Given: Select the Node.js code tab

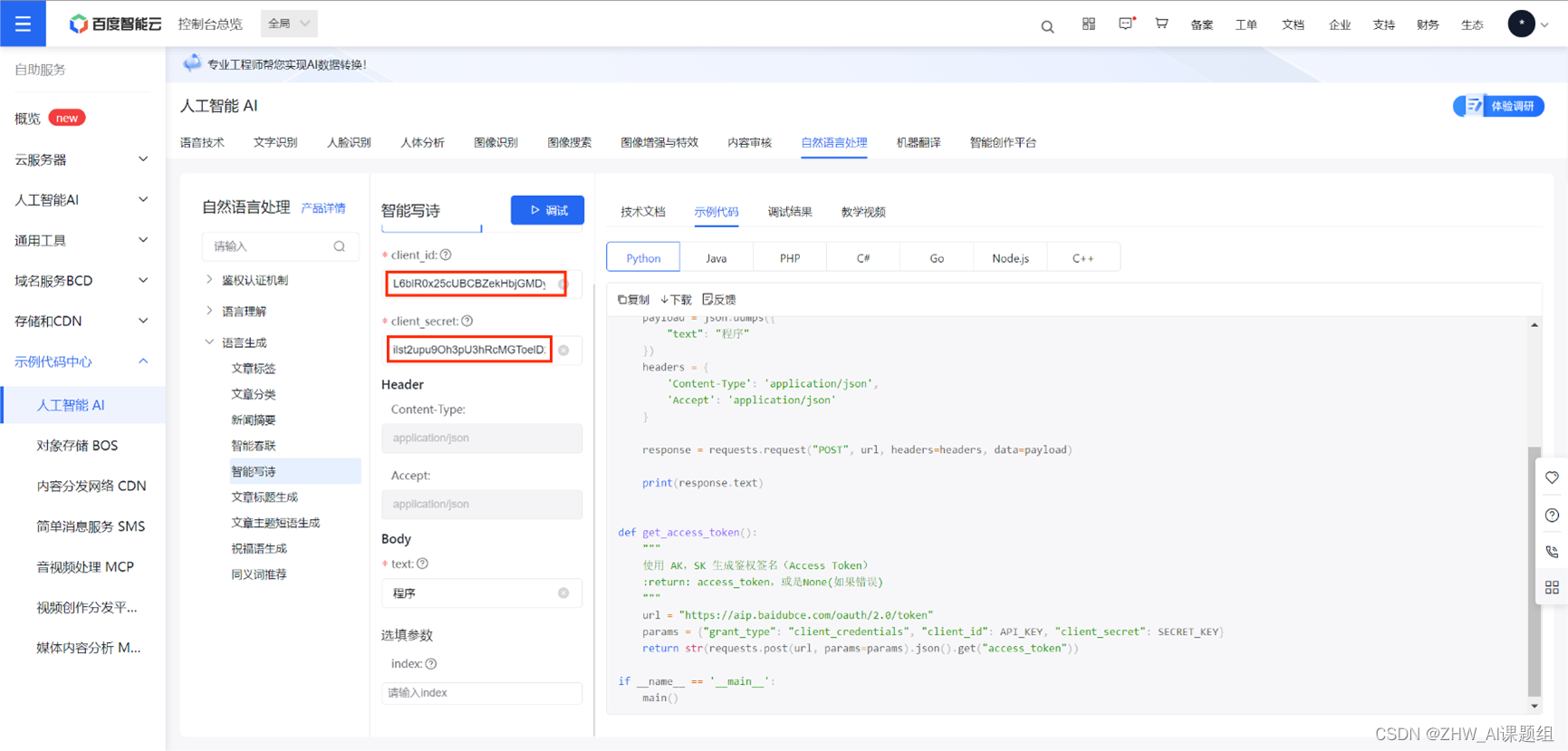Looking at the screenshot, I should [x=1010, y=258].
